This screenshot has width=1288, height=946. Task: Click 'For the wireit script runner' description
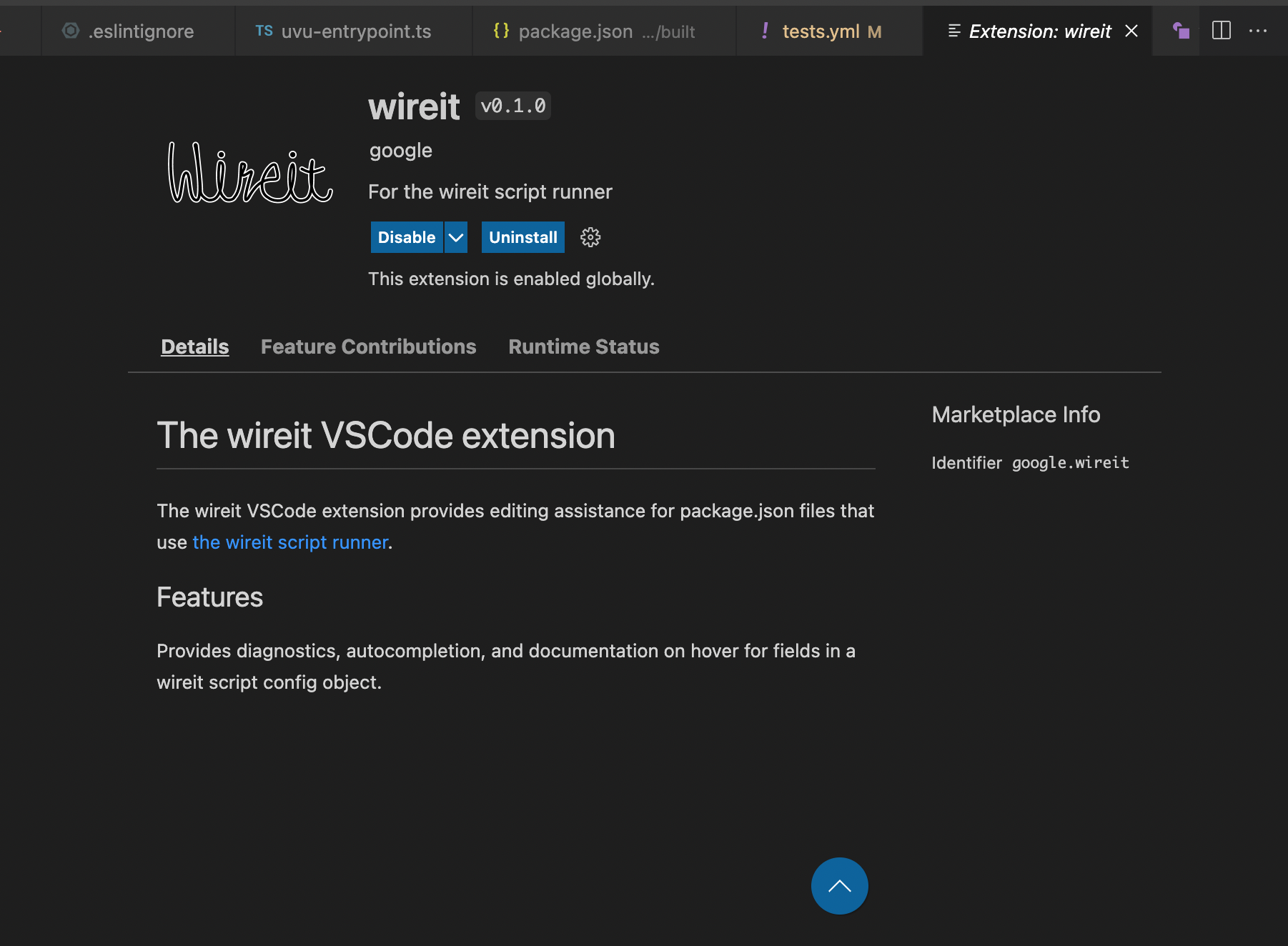(x=490, y=191)
